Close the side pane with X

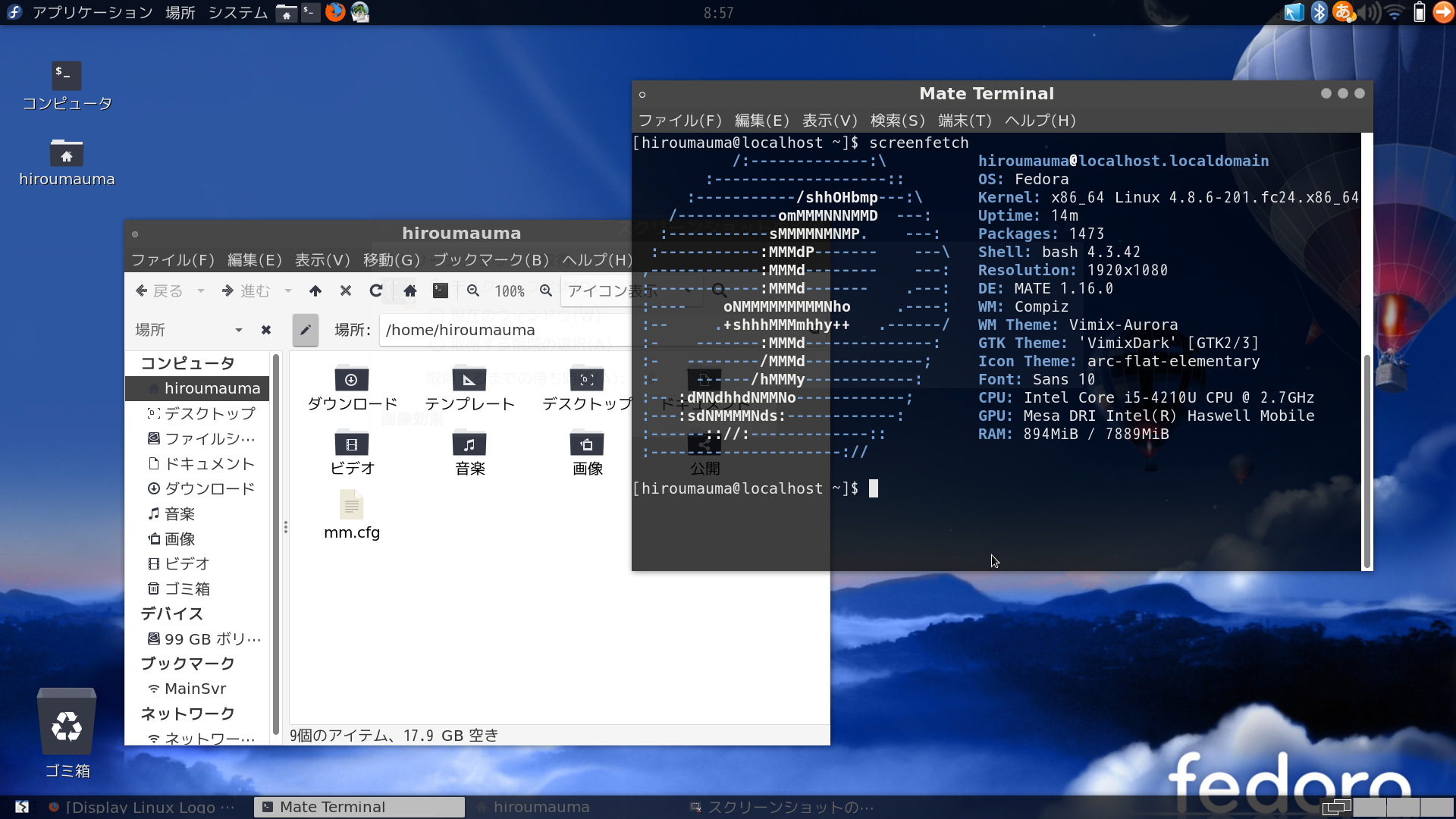coord(266,330)
